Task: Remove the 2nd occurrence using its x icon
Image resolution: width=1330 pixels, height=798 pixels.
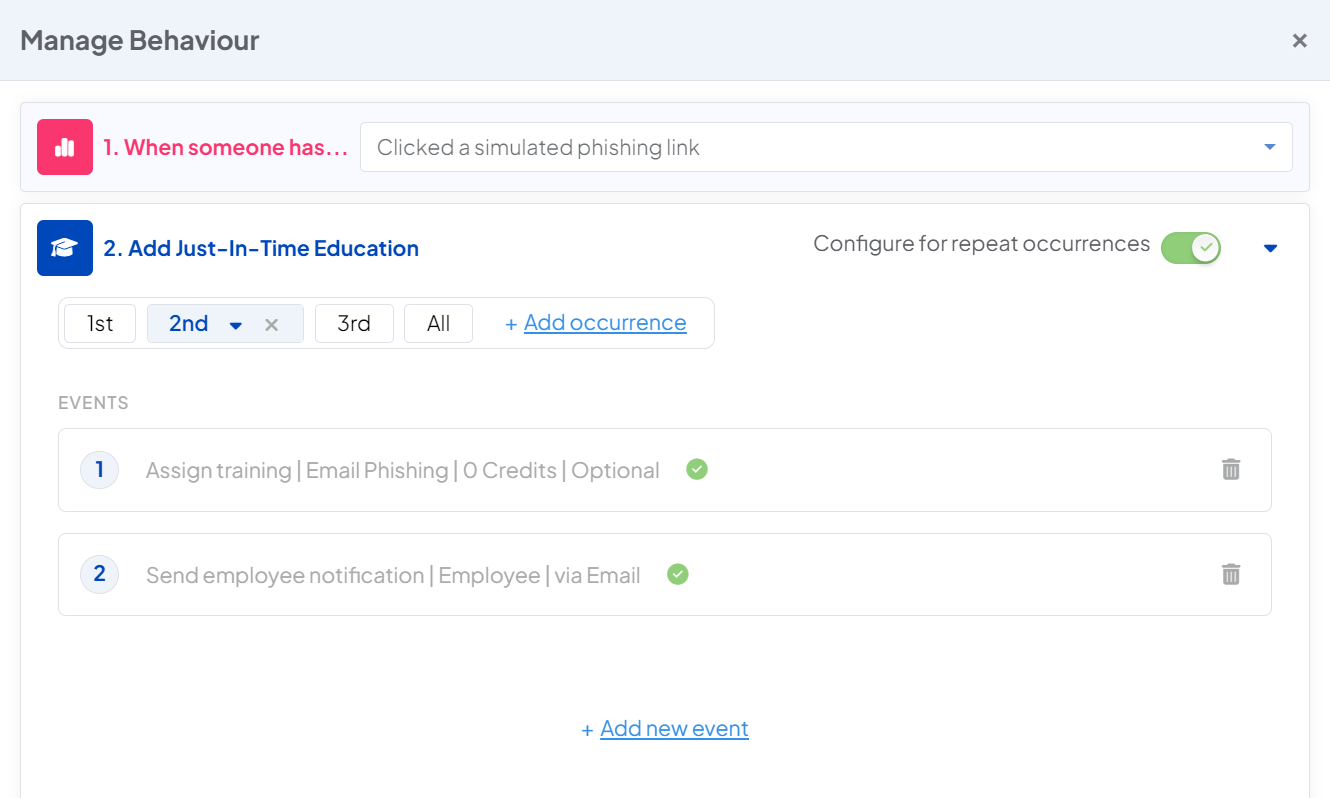Action: [271, 323]
